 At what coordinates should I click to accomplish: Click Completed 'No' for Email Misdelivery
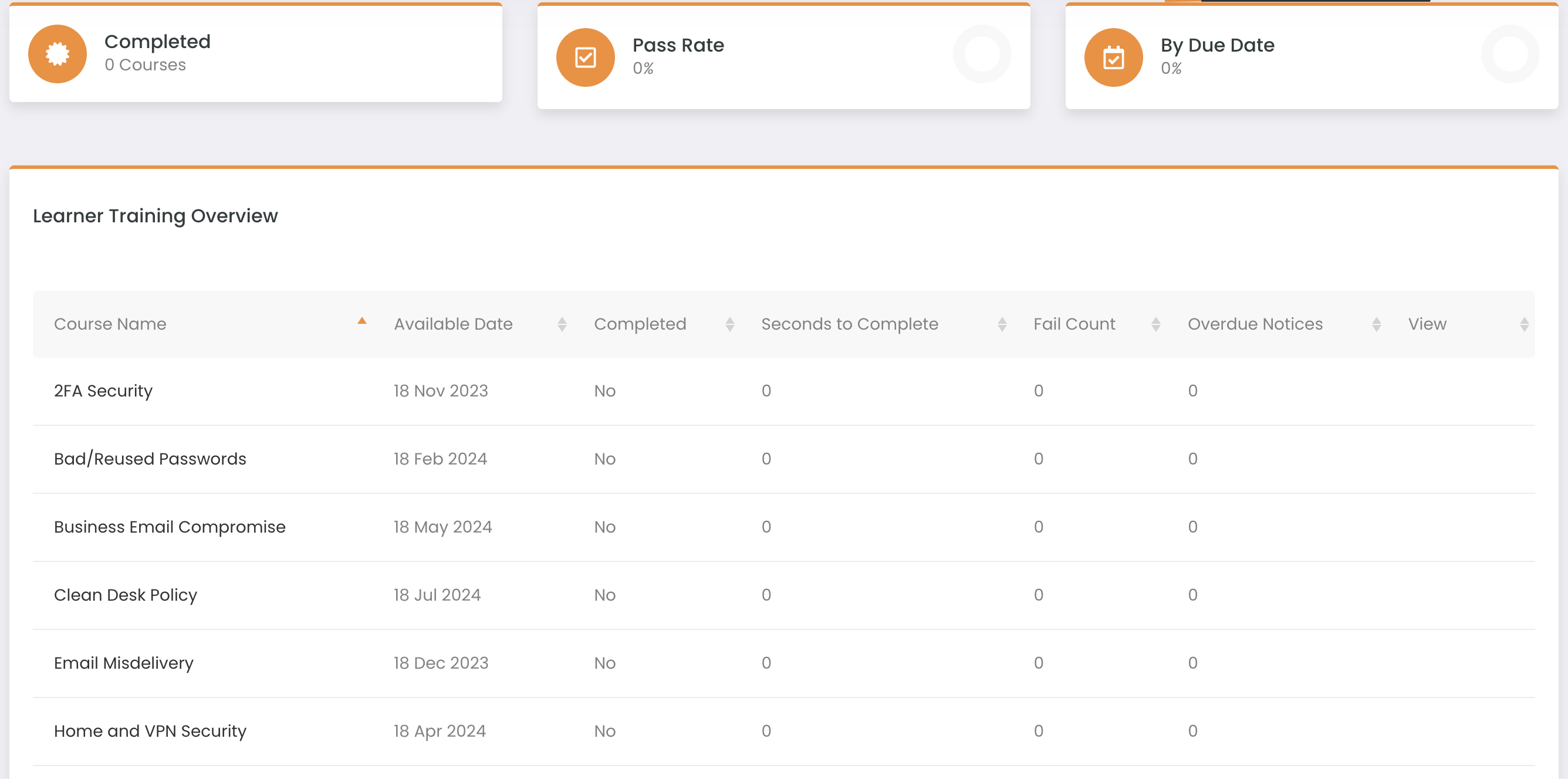(x=604, y=663)
